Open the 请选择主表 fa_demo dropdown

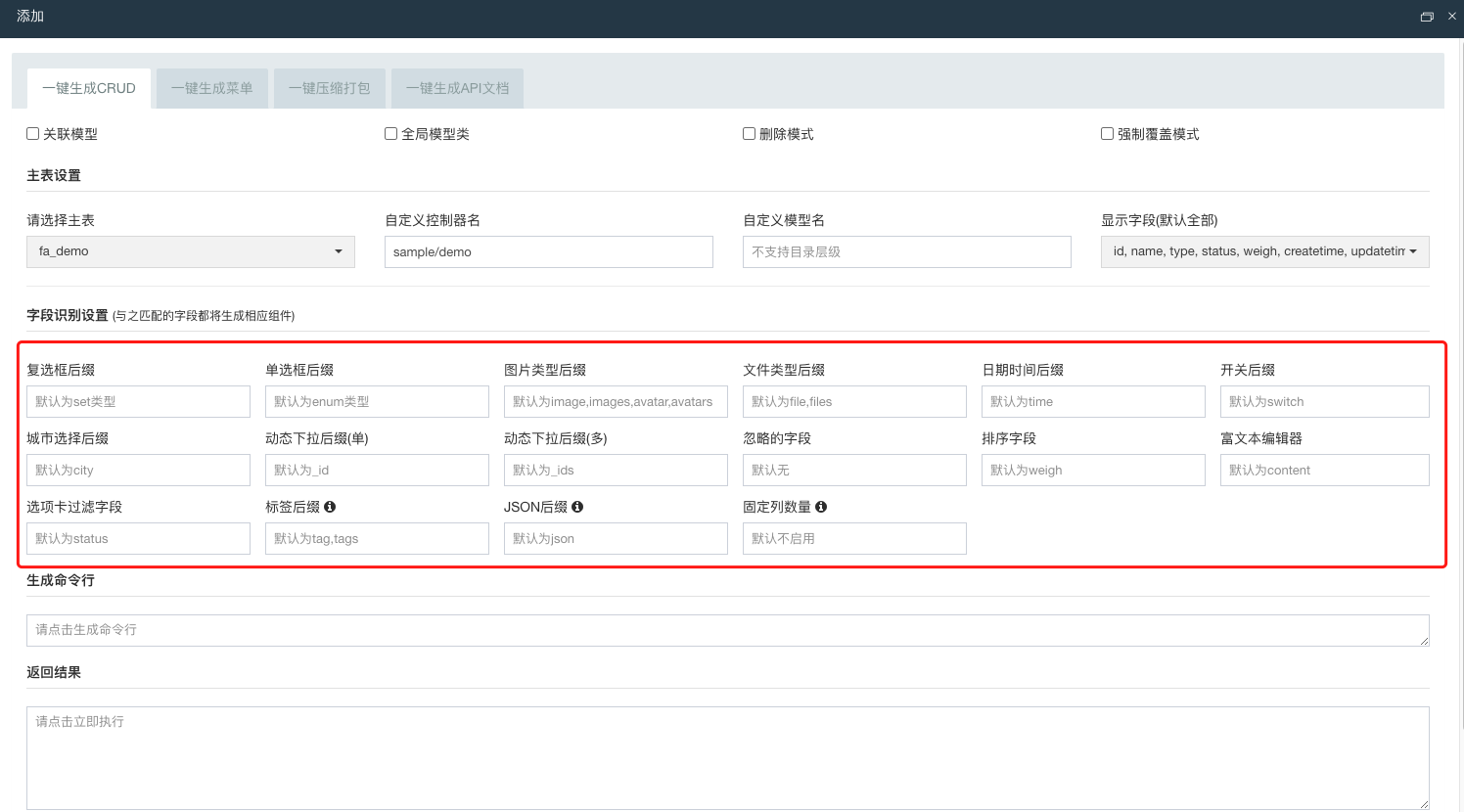(x=191, y=251)
